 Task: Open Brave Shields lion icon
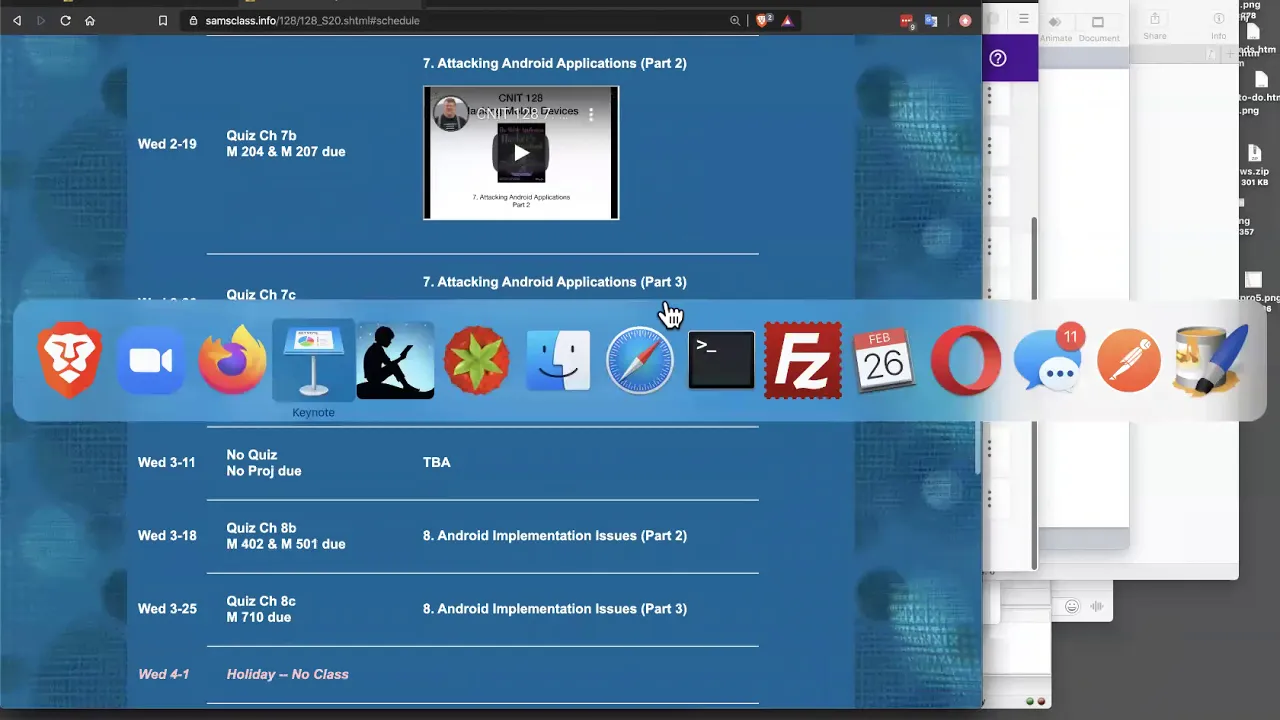[x=763, y=20]
